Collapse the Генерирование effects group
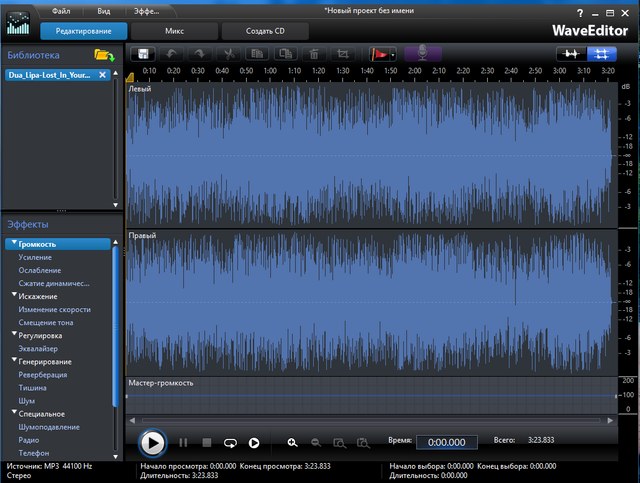Image resolution: width=640 pixels, height=483 pixels. click(15, 361)
